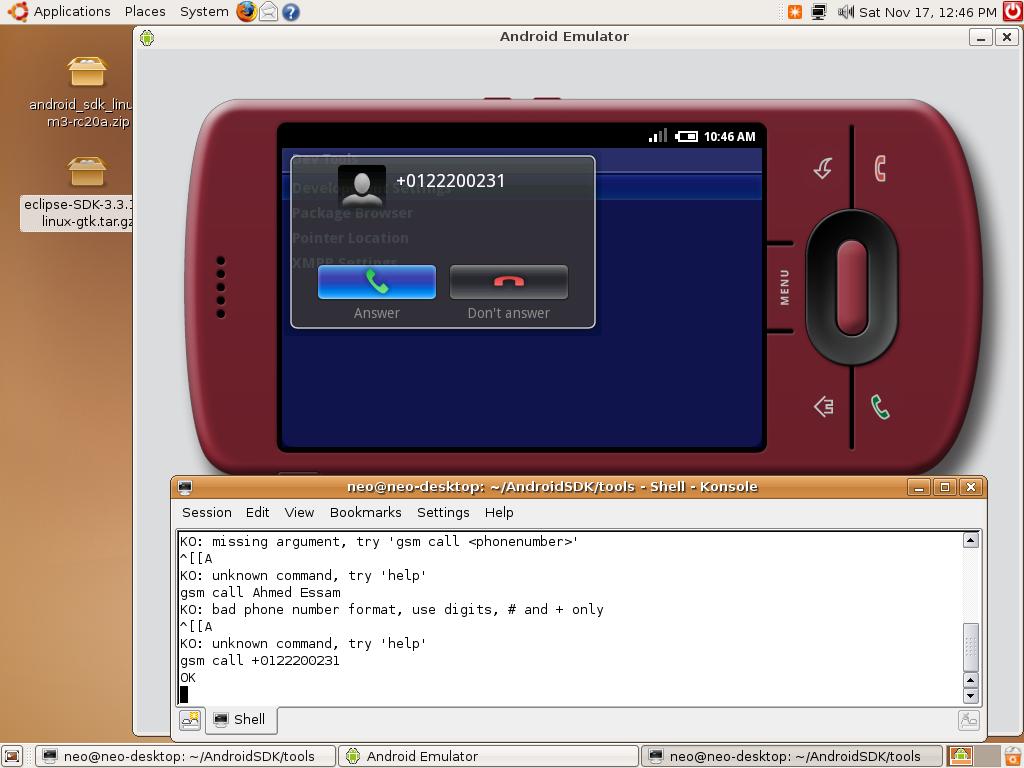Open the System menu in top panel
The height and width of the screenshot is (768, 1024).
pos(204,12)
